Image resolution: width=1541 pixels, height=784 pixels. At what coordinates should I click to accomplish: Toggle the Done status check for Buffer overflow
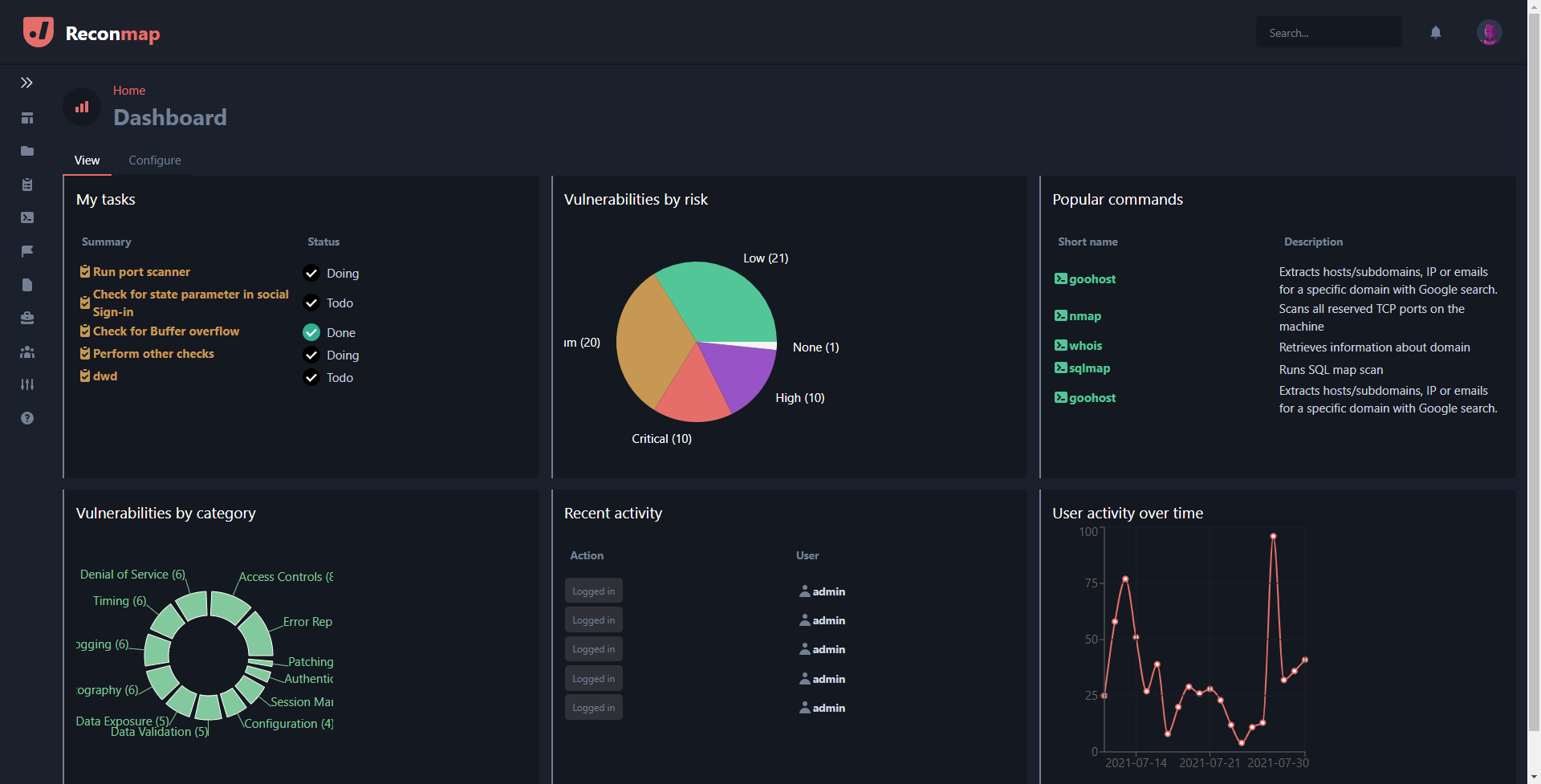point(311,332)
